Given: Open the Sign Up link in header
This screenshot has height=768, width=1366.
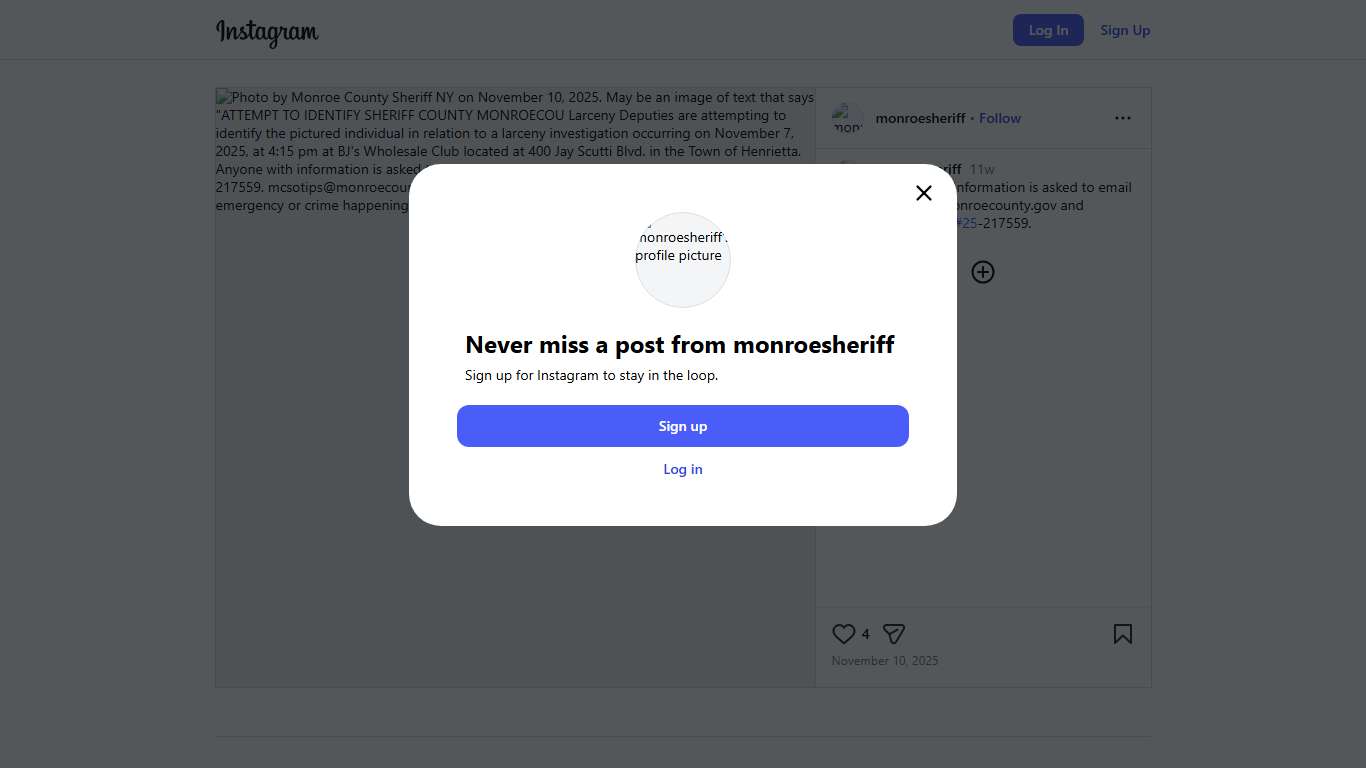Looking at the screenshot, I should pos(1125,30).
